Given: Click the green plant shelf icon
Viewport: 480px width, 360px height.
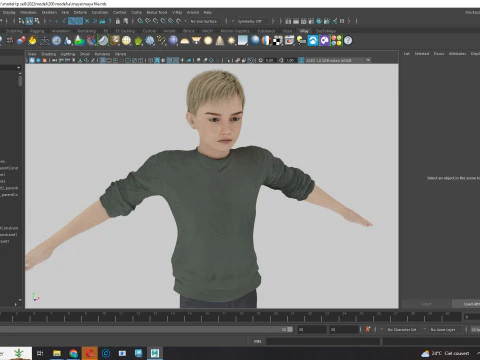Looking at the screenshot, I should tap(138, 41).
